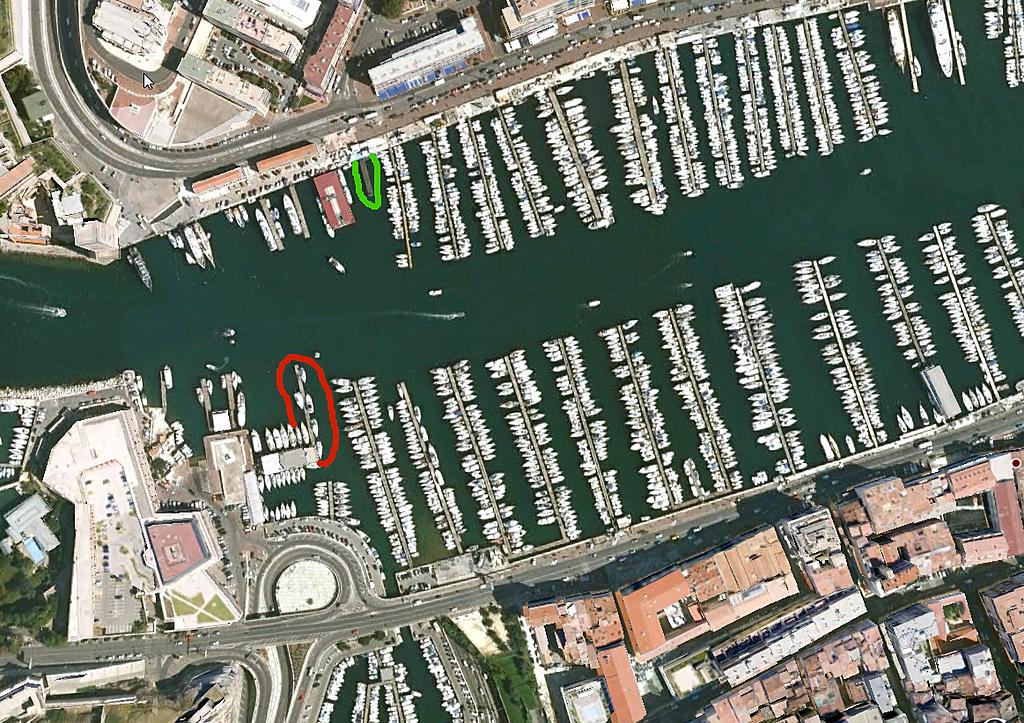Click the red-outlined pier annotation
Viewport: 1024px width, 723px height.
pyautogui.click(x=308, y=410)
